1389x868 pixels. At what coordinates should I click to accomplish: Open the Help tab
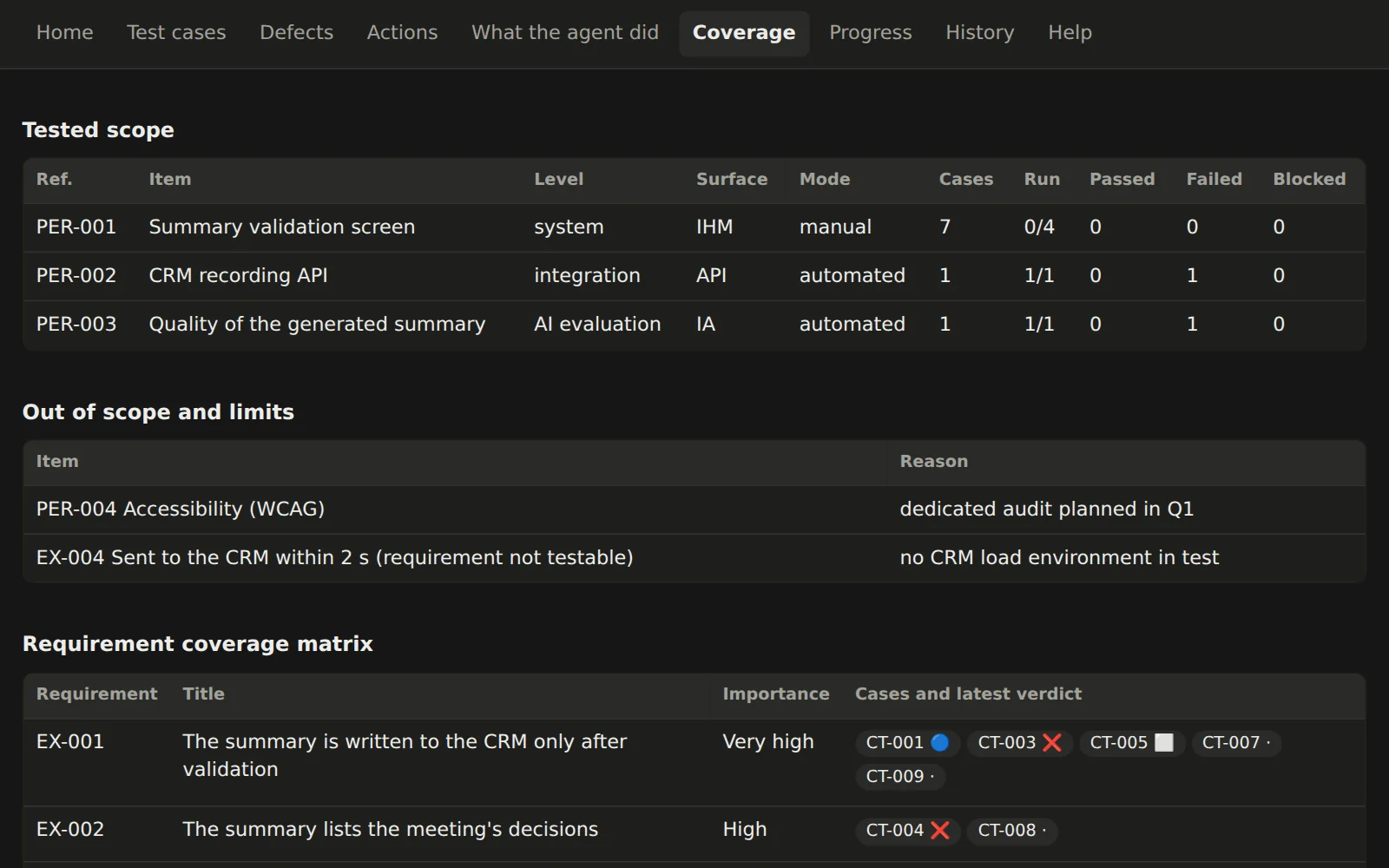click(x=1070, y=33)
